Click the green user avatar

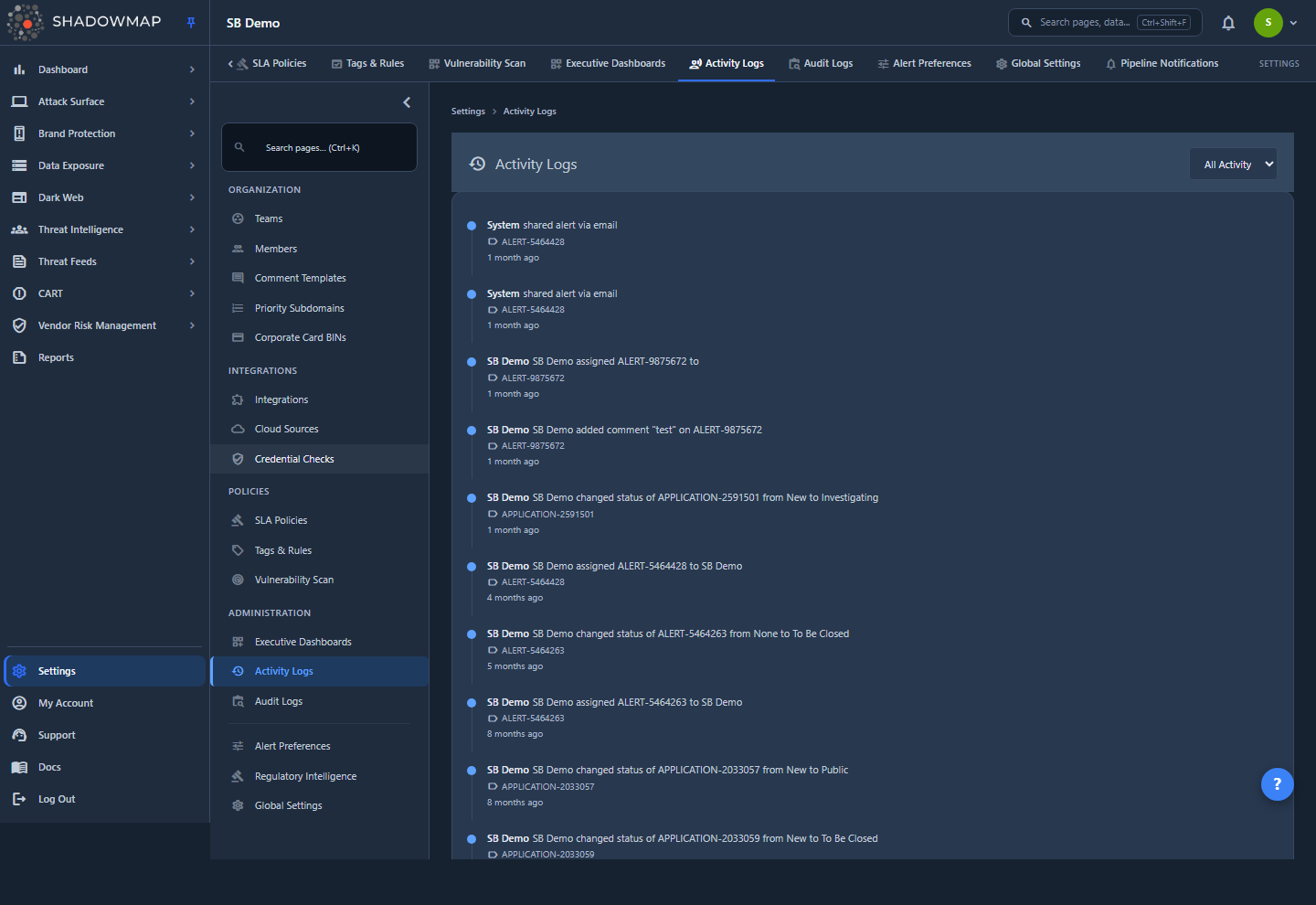coord(1268,23)
